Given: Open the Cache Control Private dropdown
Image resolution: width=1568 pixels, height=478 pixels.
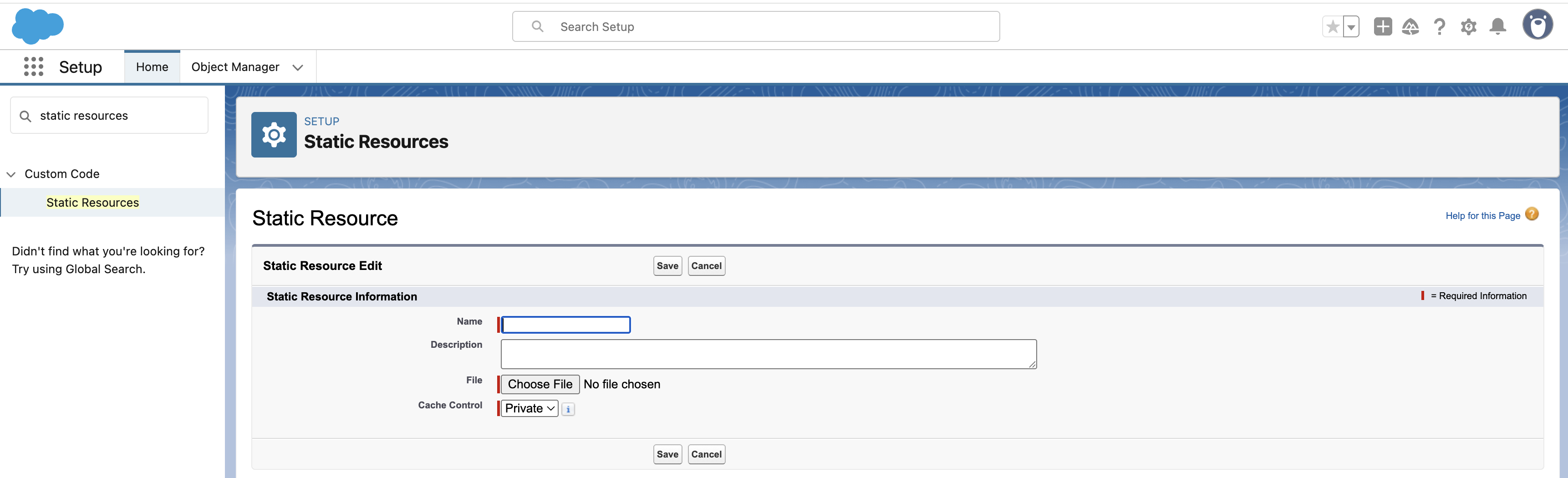Looking at the screenshot, I should [529, 409].
